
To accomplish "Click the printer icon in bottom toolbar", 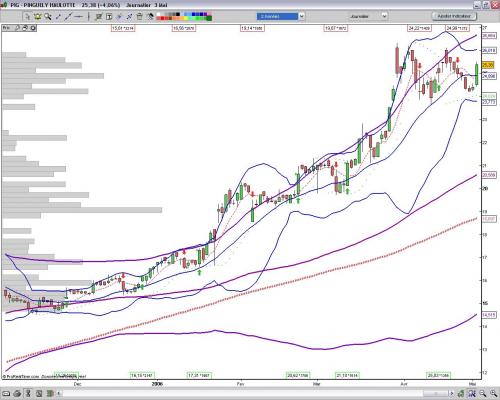I will [x=17, y=394].
